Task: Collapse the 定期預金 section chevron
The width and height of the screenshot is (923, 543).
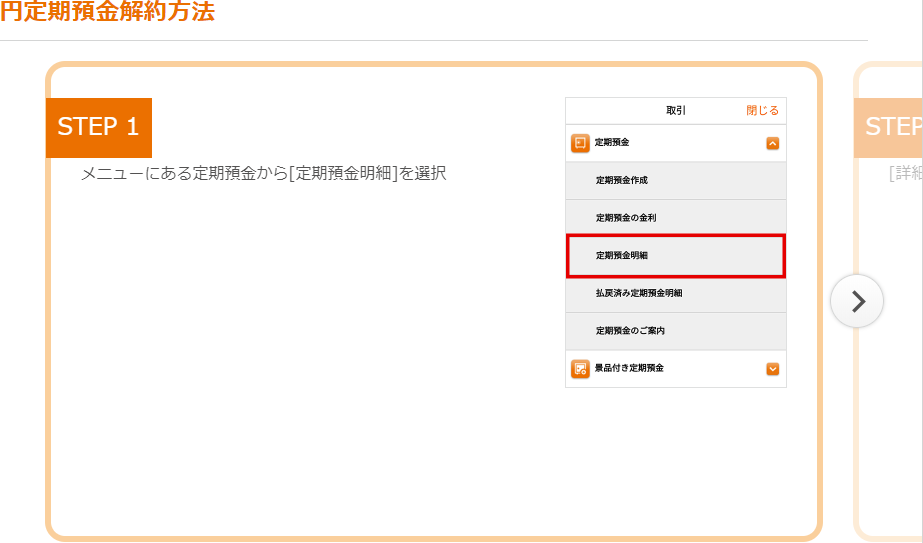Action: pos(772,143)
